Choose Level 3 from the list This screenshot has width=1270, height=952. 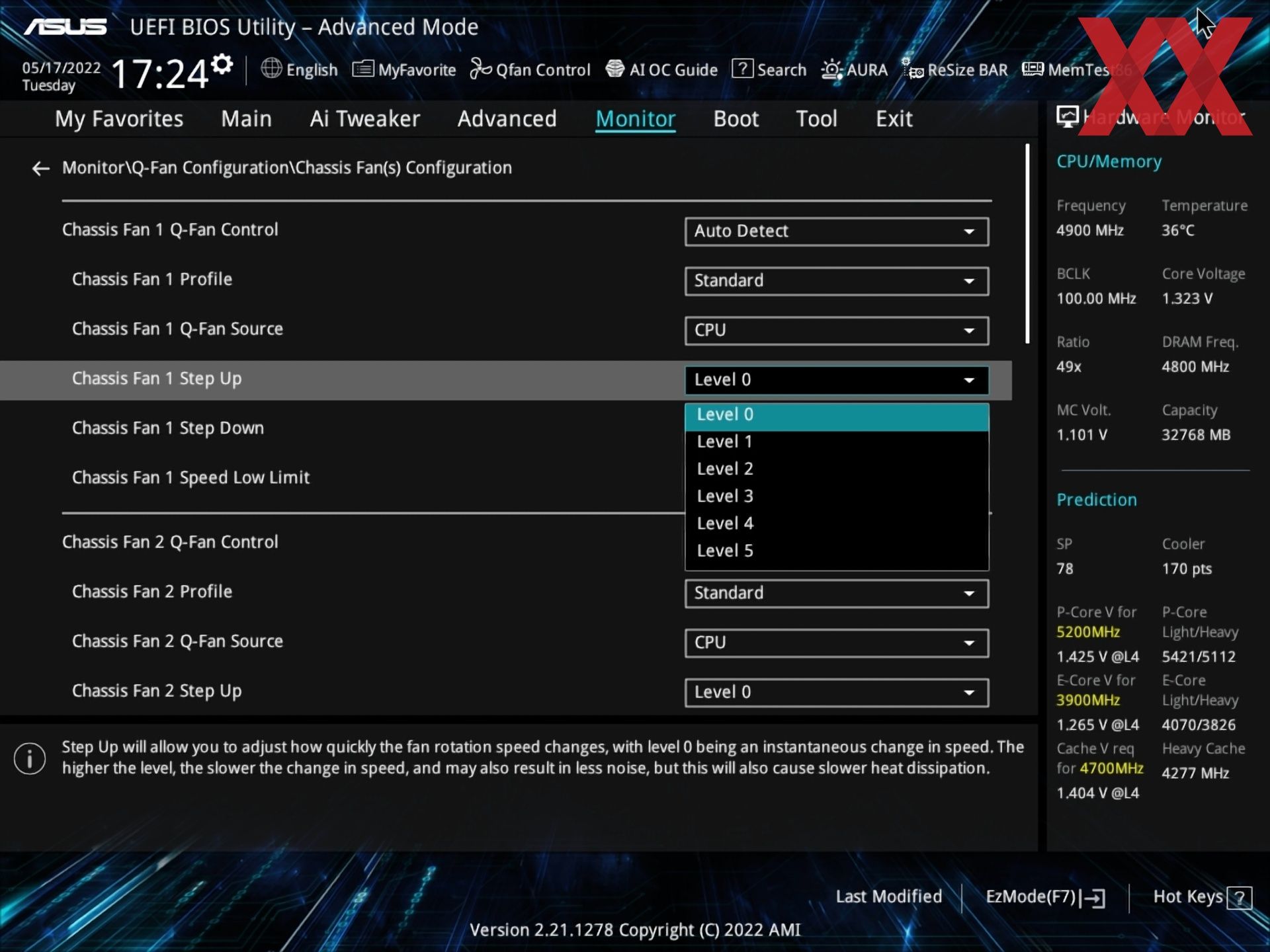click(837, 496)
